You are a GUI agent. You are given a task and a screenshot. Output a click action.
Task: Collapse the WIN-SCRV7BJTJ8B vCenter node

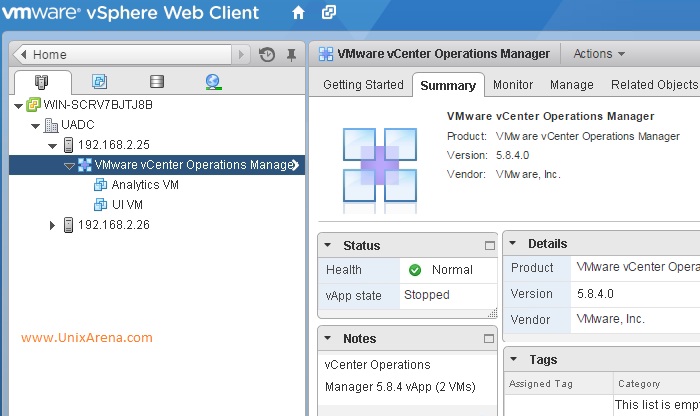click(x=18, y=106)
